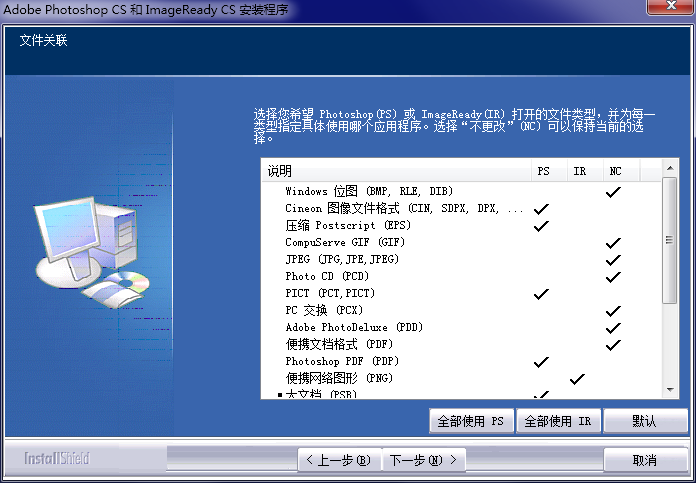Select the JPEG (JPG, JPE, JPEG) row text
This screenshot has height=483, width=696.
tap(342, 259)
